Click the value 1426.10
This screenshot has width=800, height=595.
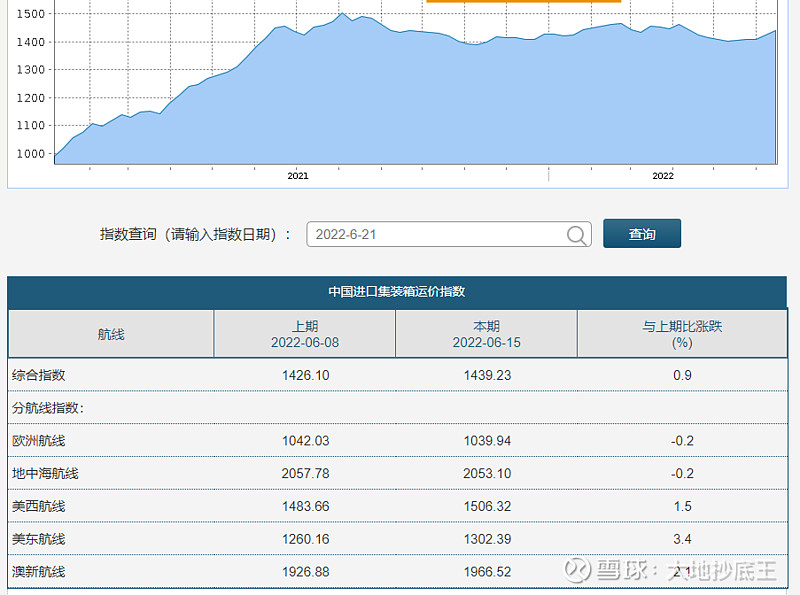pos(306,375)
